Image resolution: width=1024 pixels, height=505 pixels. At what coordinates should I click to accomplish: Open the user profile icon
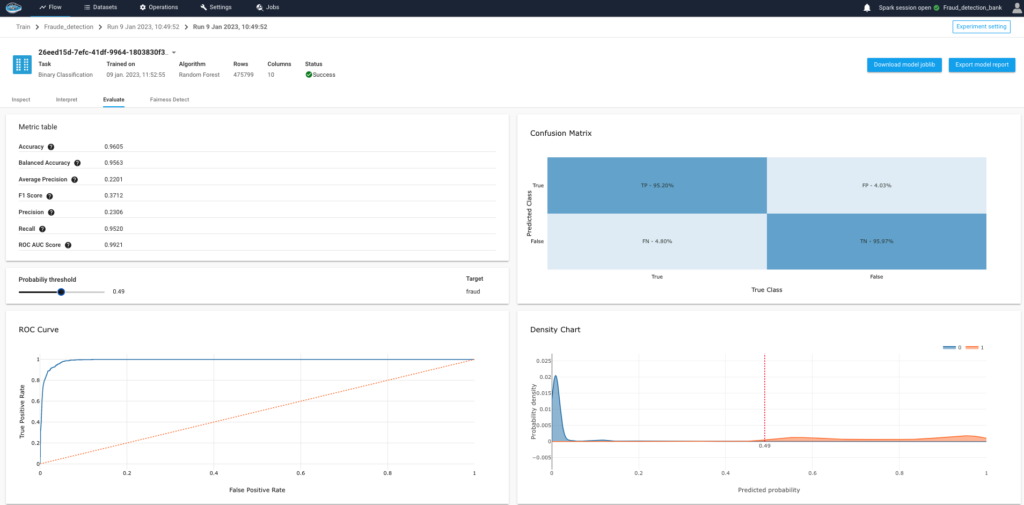tap(1016, 7)
